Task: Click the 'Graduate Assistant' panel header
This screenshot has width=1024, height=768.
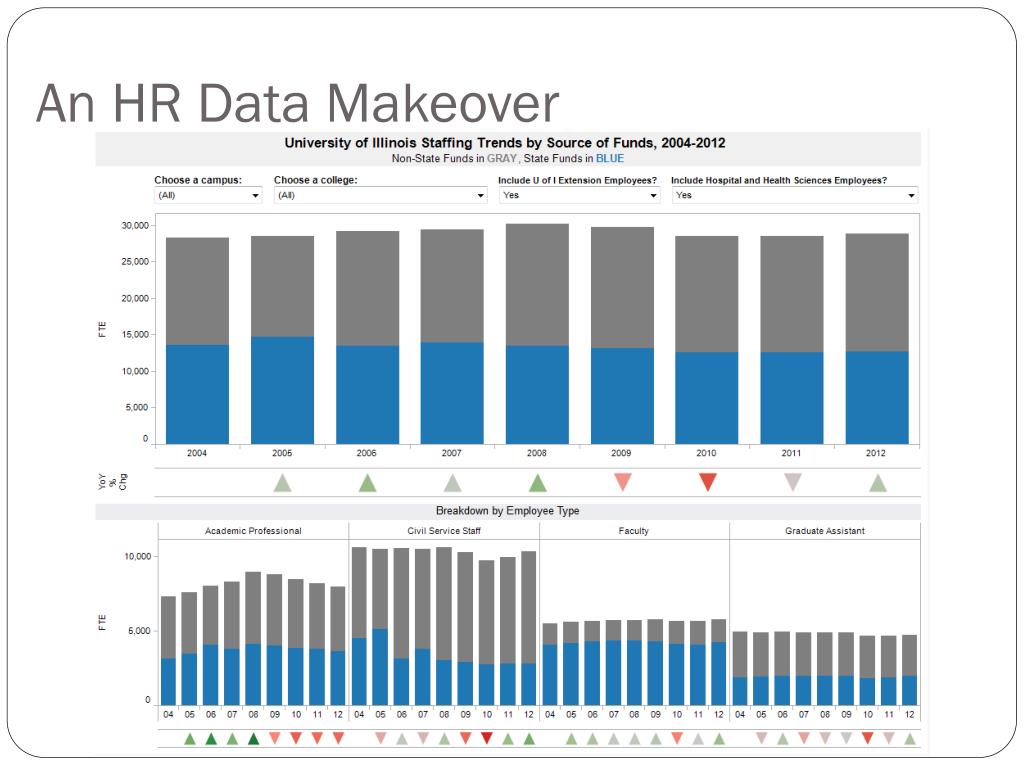Action: [x=825, y=531]
